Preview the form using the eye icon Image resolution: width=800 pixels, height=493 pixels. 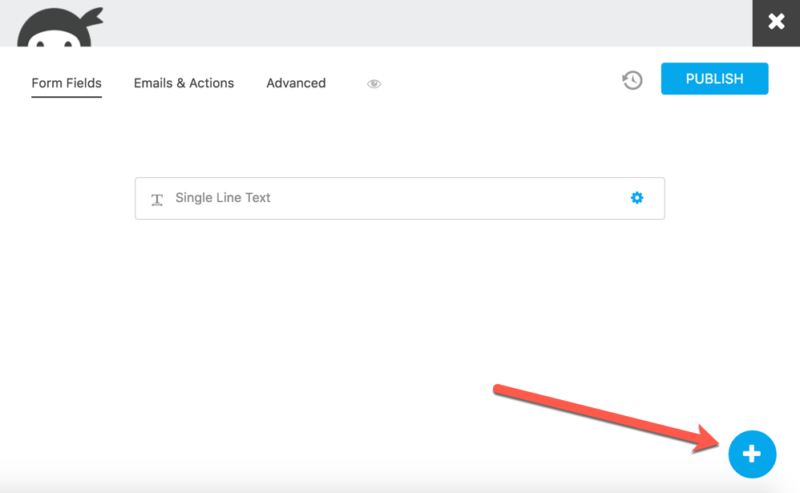[x=374, y=84]
